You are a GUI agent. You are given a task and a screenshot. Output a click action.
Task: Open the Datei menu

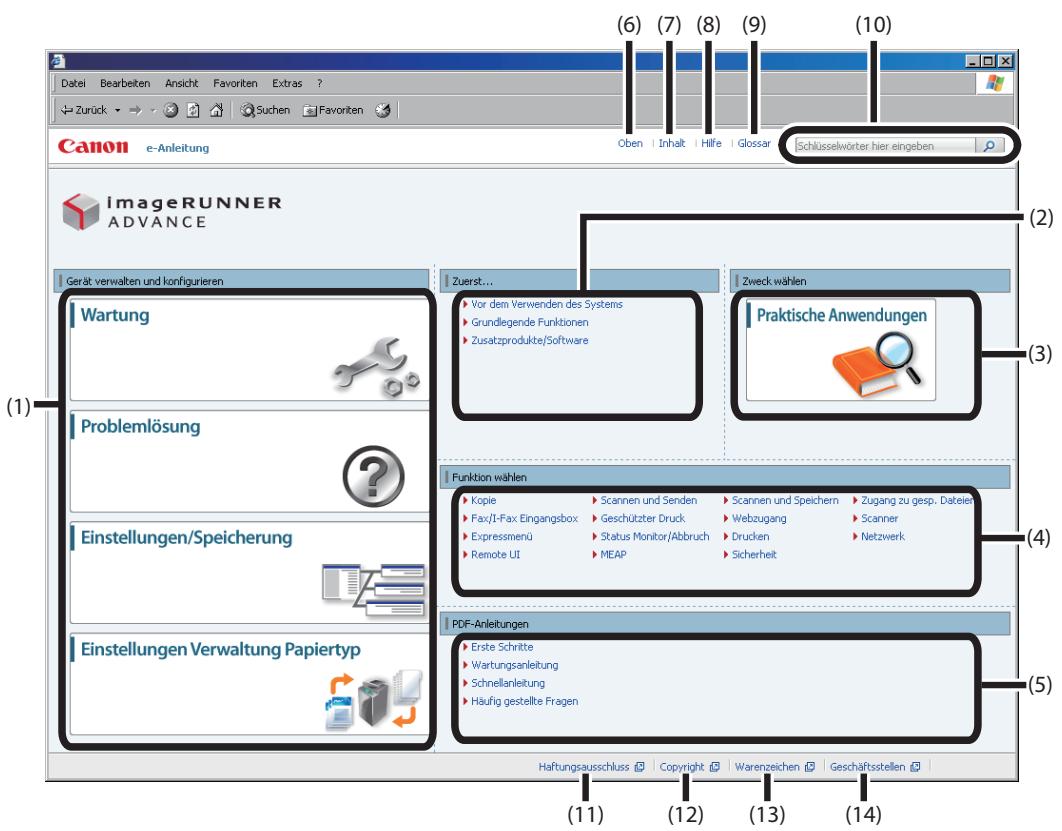tap(73, 81)
